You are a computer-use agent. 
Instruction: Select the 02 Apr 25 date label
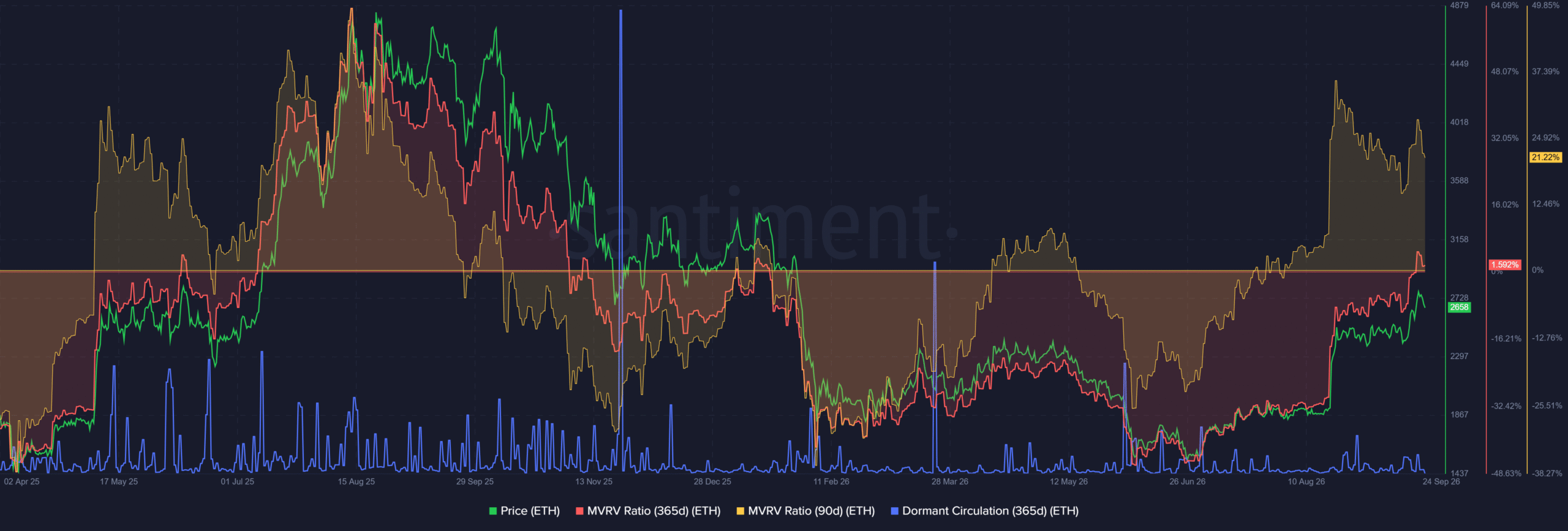click(x=21, y=481)
